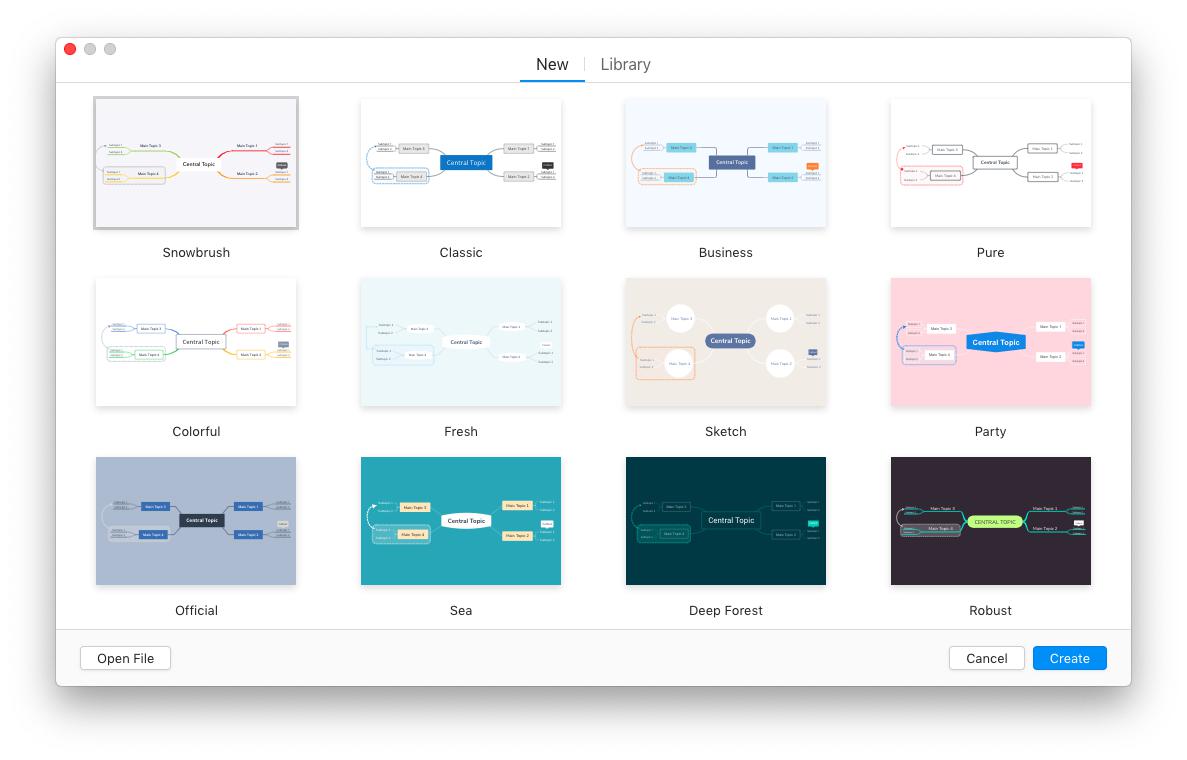The width and height of the screenshot is (1187, 760).
Task: Click the Pure label text
Action: (x=991, y=253)
